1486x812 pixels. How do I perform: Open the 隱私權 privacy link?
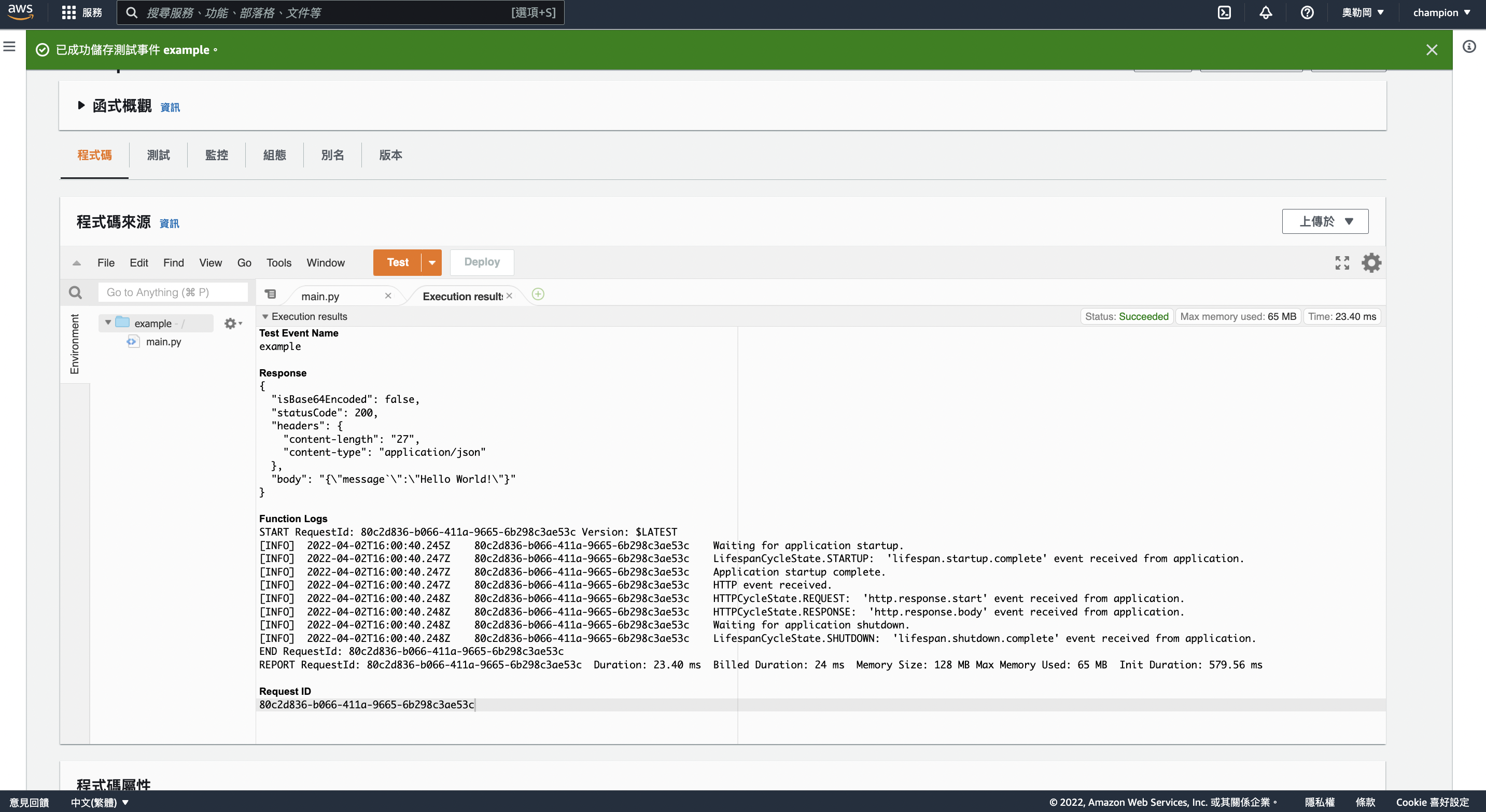pos(1320,802)
